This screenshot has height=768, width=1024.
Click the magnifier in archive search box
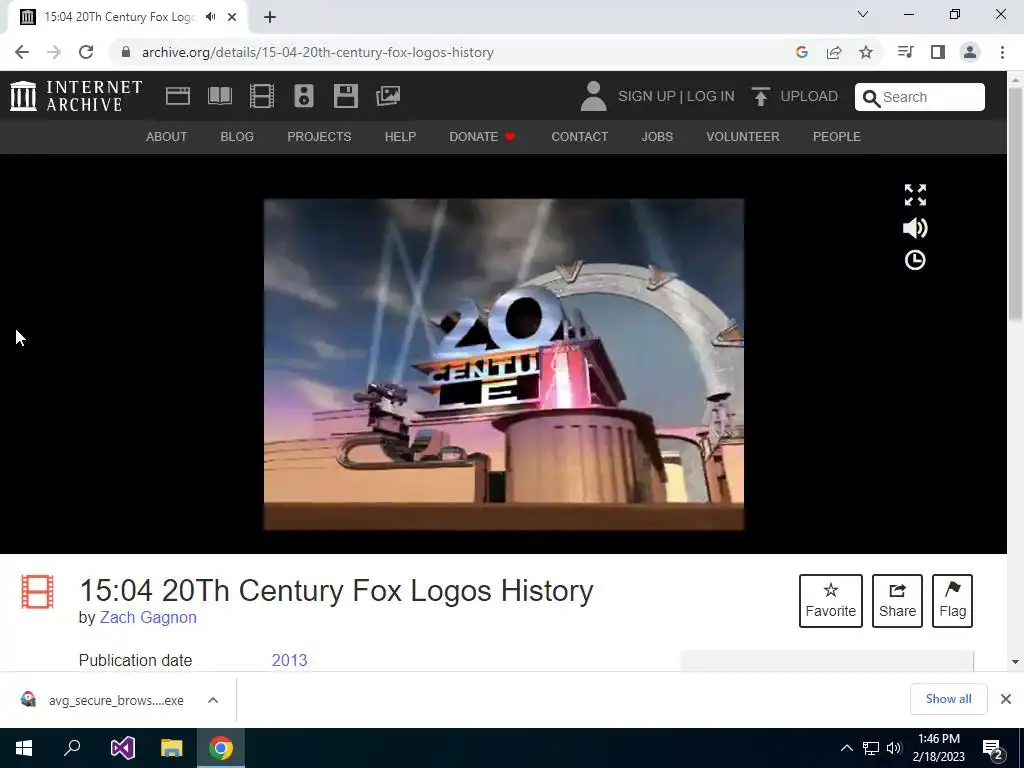coord(871,98)
